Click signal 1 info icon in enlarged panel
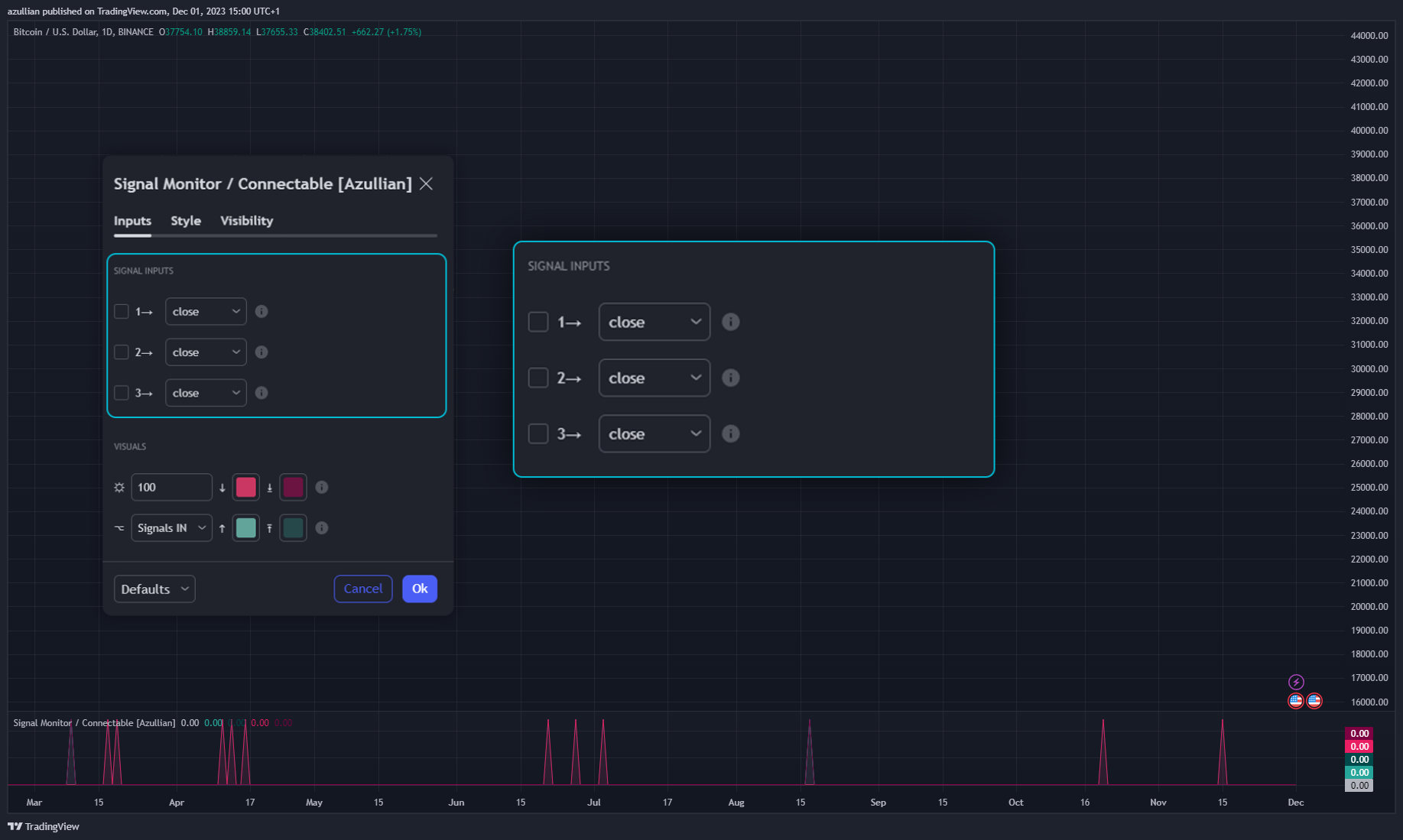Viewport: 1403px width, 840px height. coord(731,322)
